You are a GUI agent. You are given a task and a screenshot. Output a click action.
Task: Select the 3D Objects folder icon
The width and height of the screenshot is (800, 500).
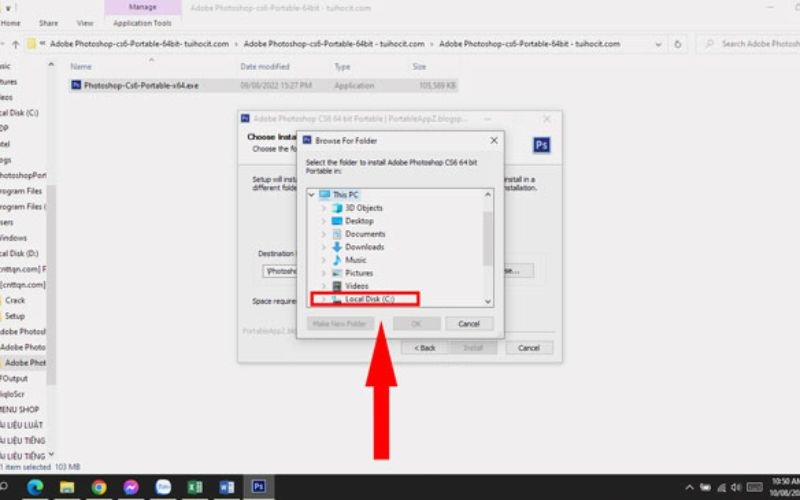click(x=337, y=208)
